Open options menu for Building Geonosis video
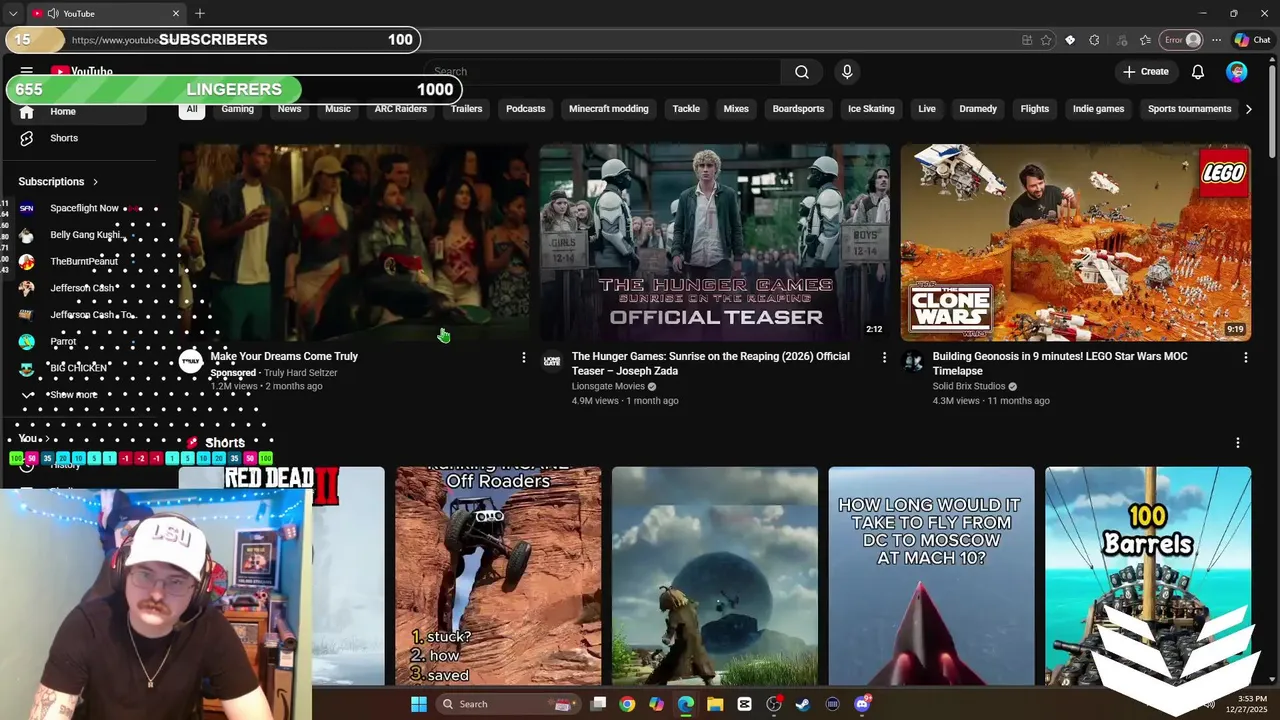This screenshot has width=1280, height=720. [1245, 357]
